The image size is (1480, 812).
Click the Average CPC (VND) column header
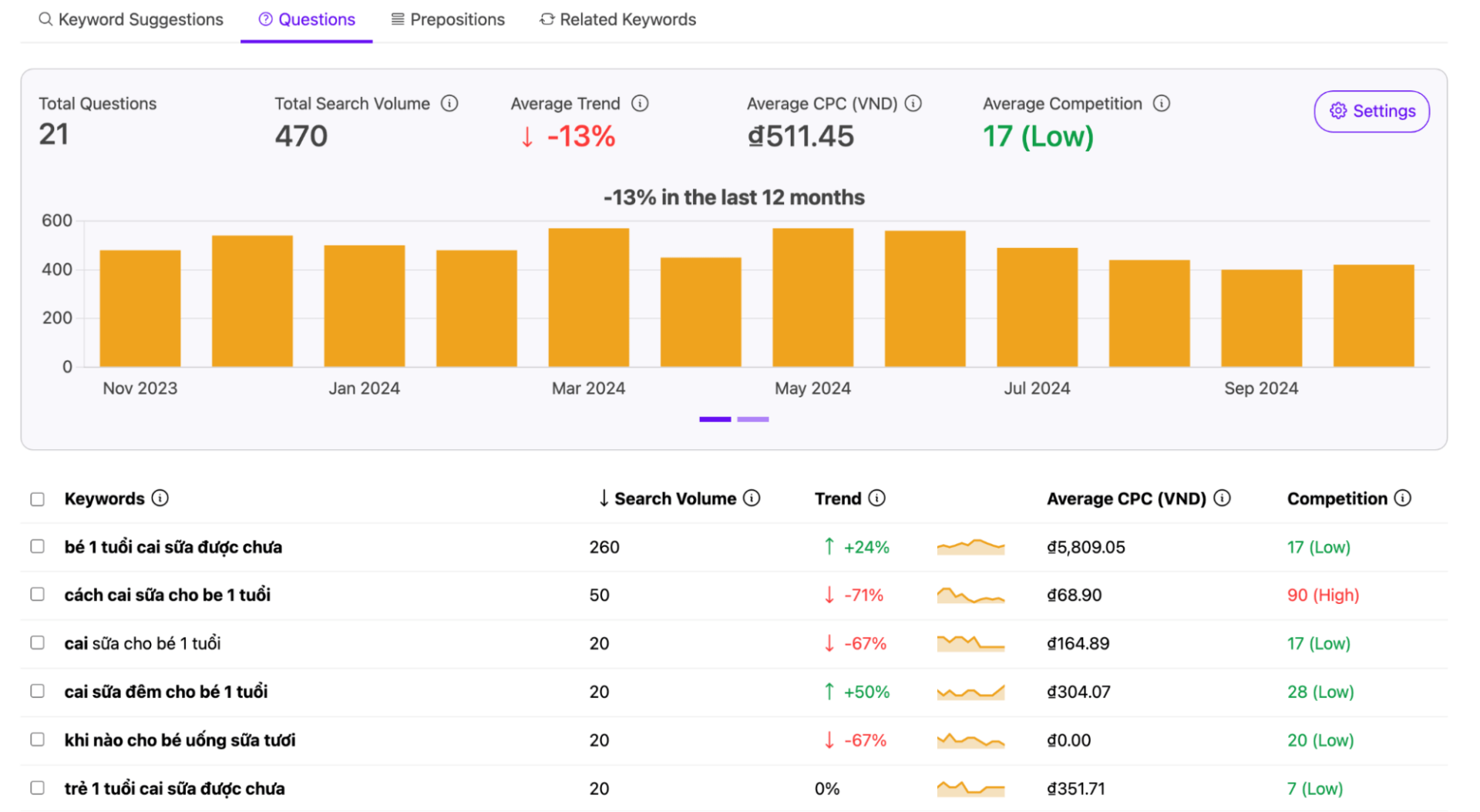(x=1126, y=498)
